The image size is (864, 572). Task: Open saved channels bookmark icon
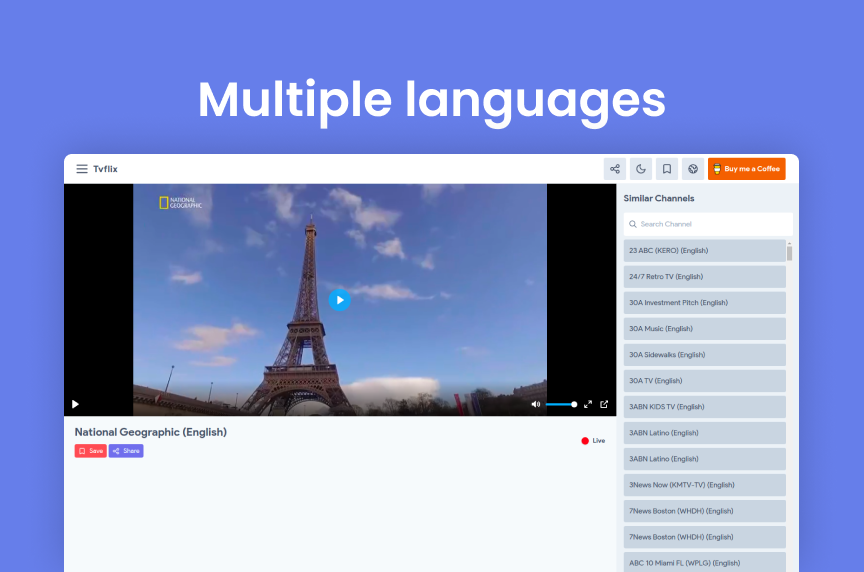pos(667,169)
